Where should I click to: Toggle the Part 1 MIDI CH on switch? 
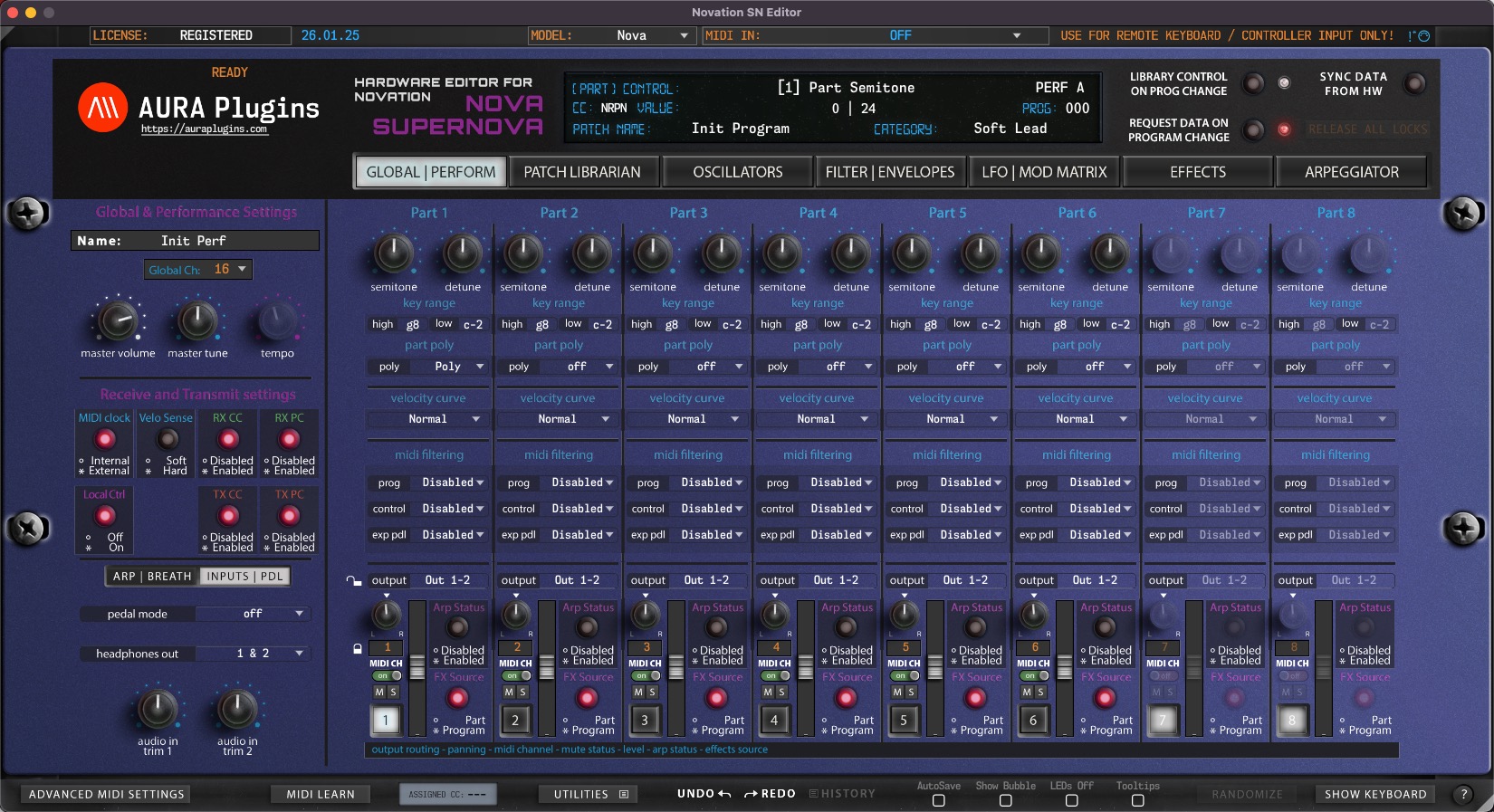388,676
